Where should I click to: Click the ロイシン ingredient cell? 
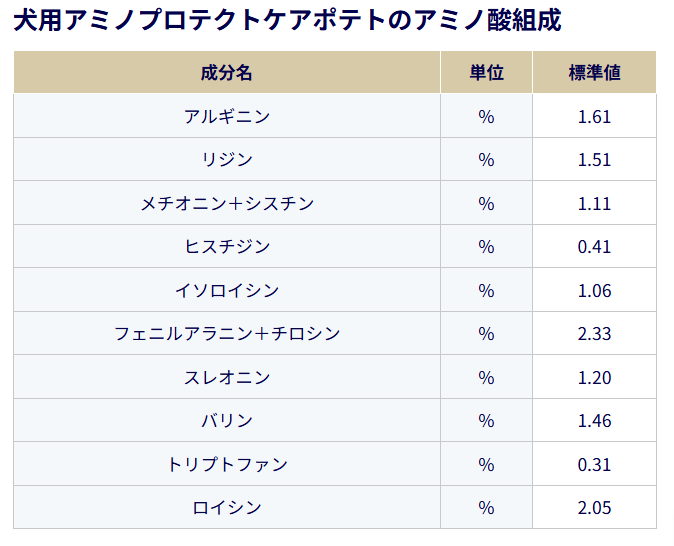coord(227,508)
